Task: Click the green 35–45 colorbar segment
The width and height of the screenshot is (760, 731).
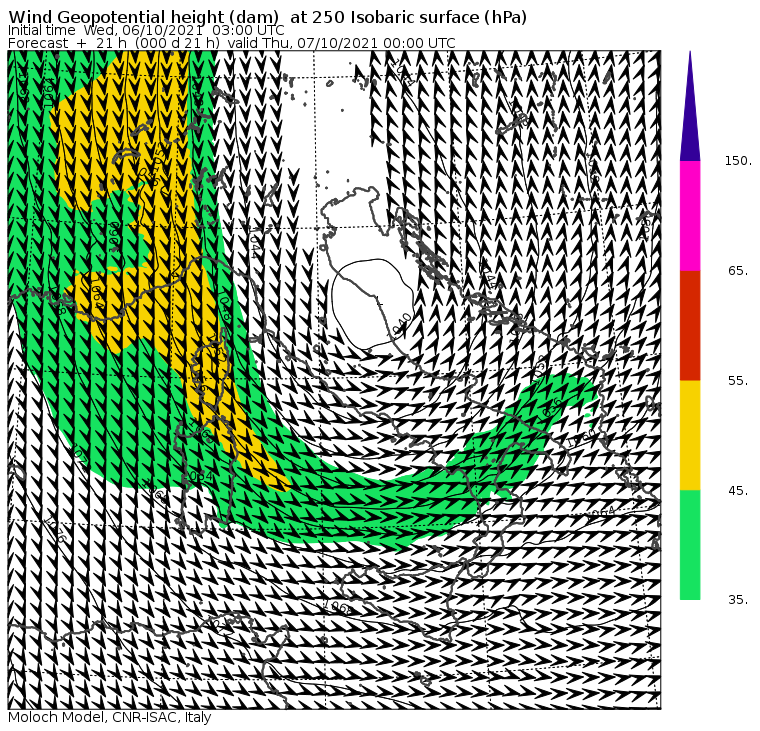Action: (690, 545)
